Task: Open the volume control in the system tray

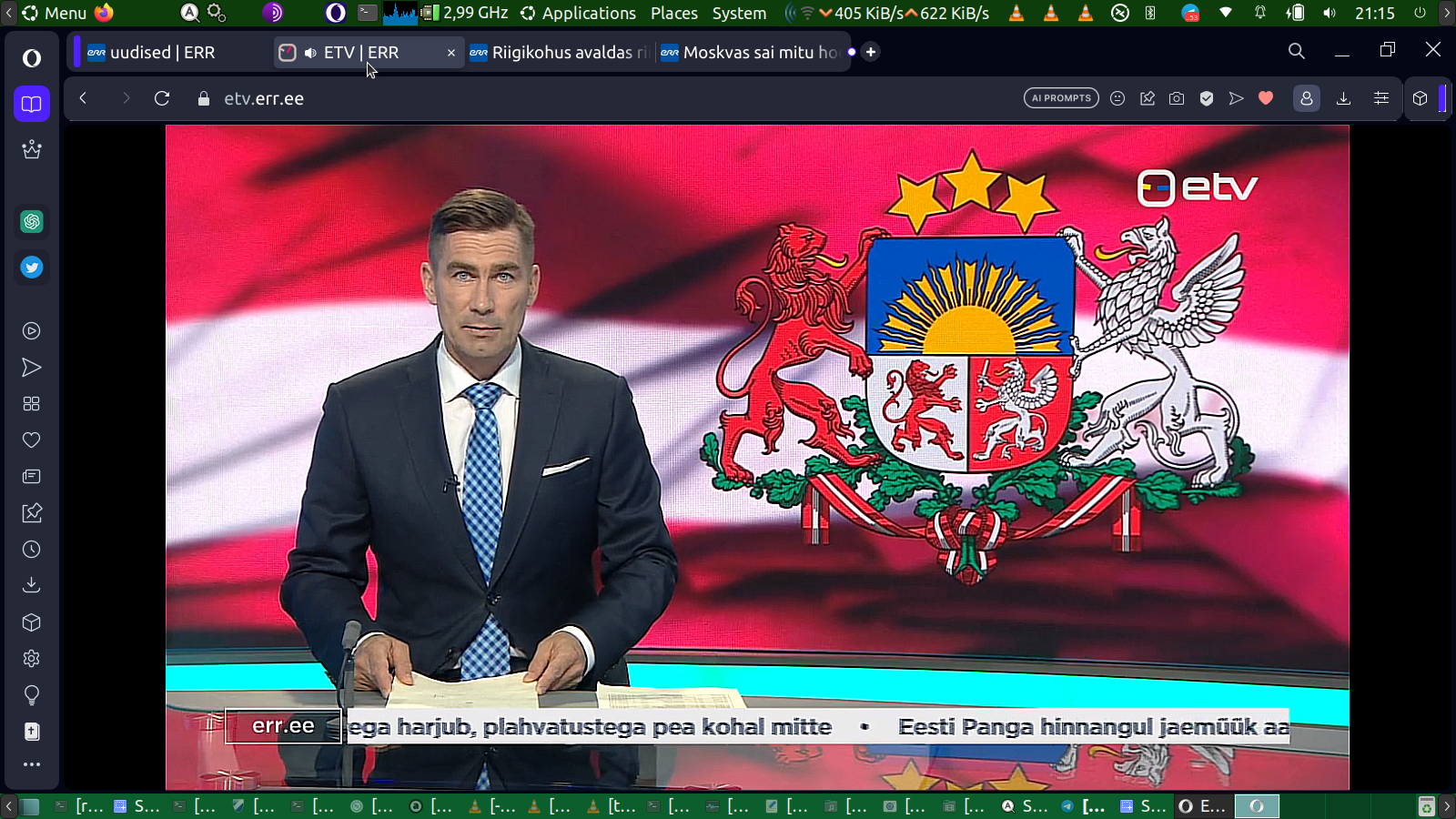Action: pos(1330,13)
